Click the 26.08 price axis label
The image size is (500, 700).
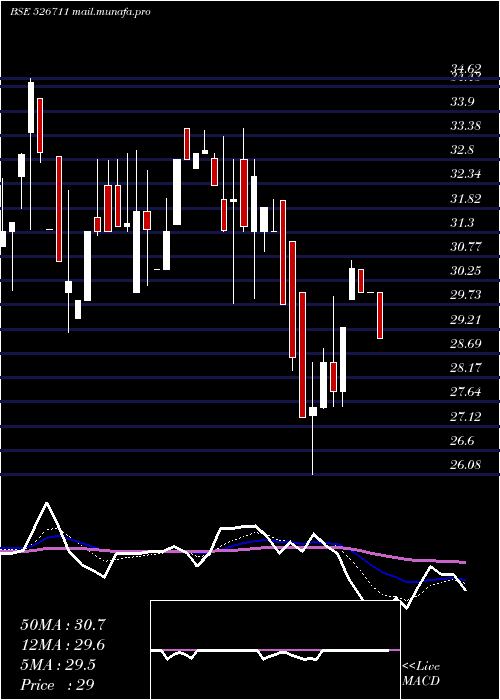coord(466,465)
